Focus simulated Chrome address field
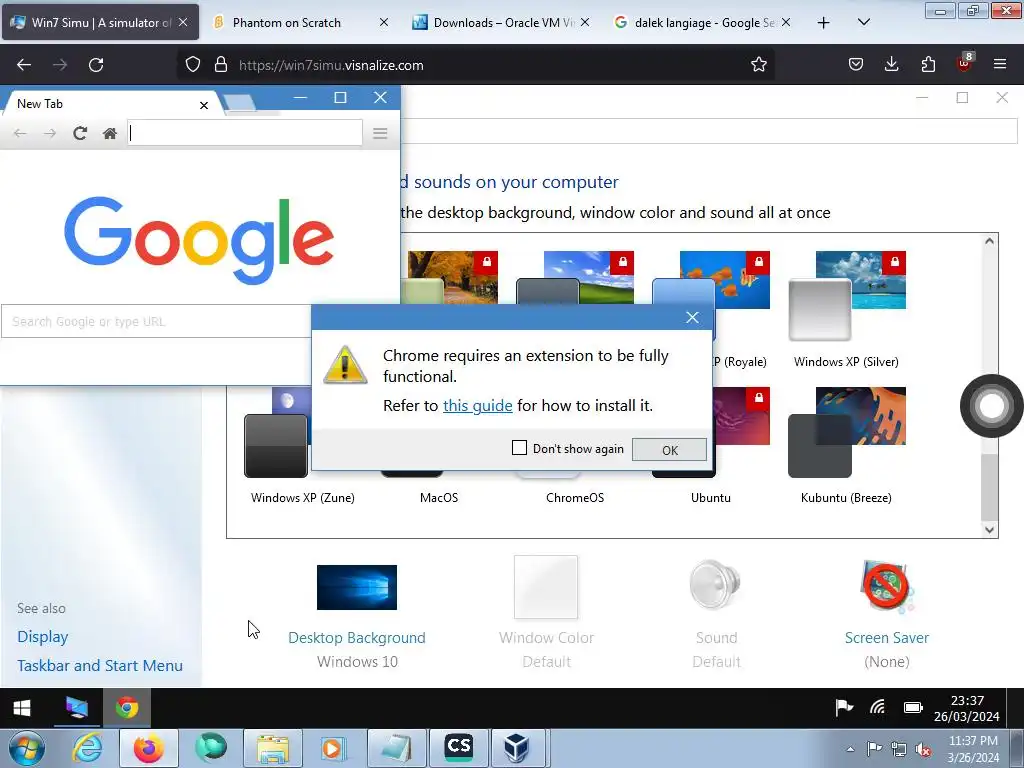The width and height of the screenshot is (1024, 768). [245, 133]
